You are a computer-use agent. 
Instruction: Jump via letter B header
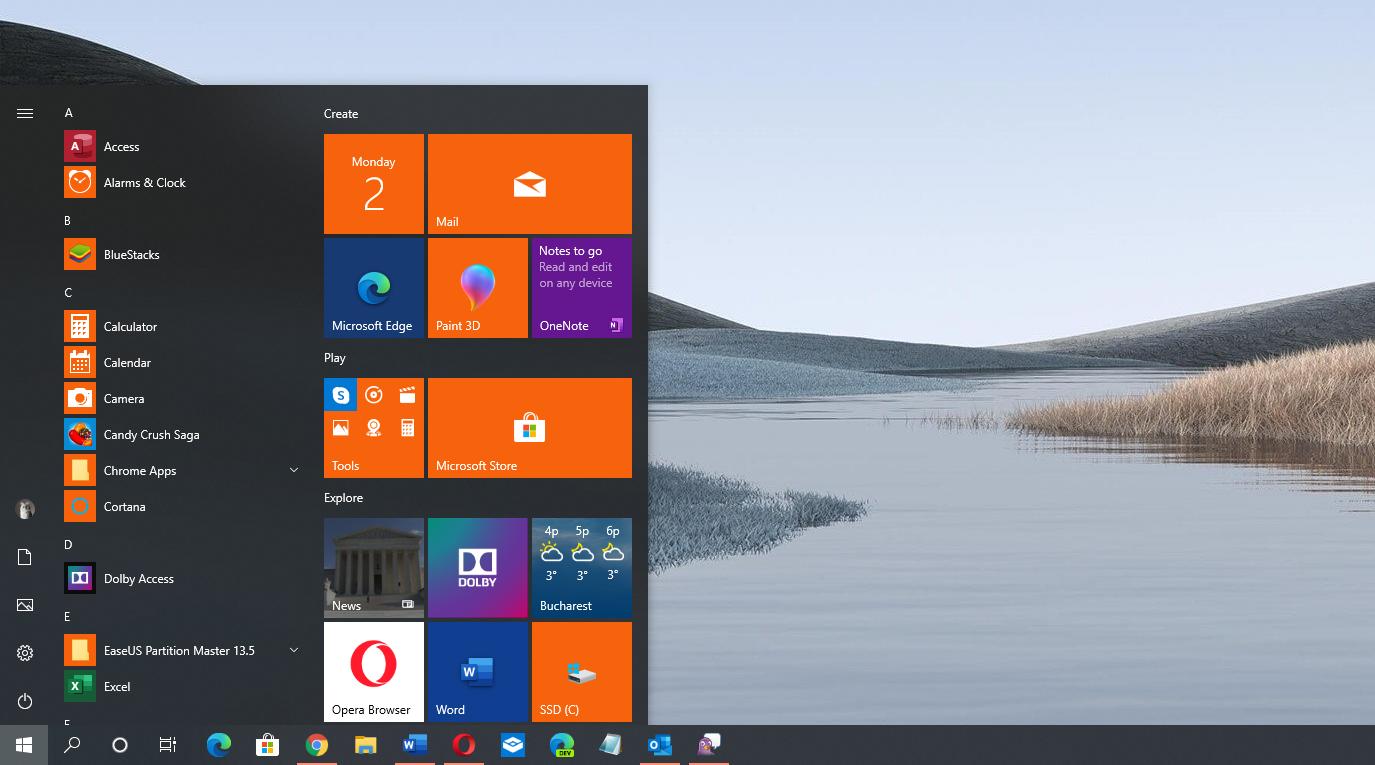(x=68, y=221)
